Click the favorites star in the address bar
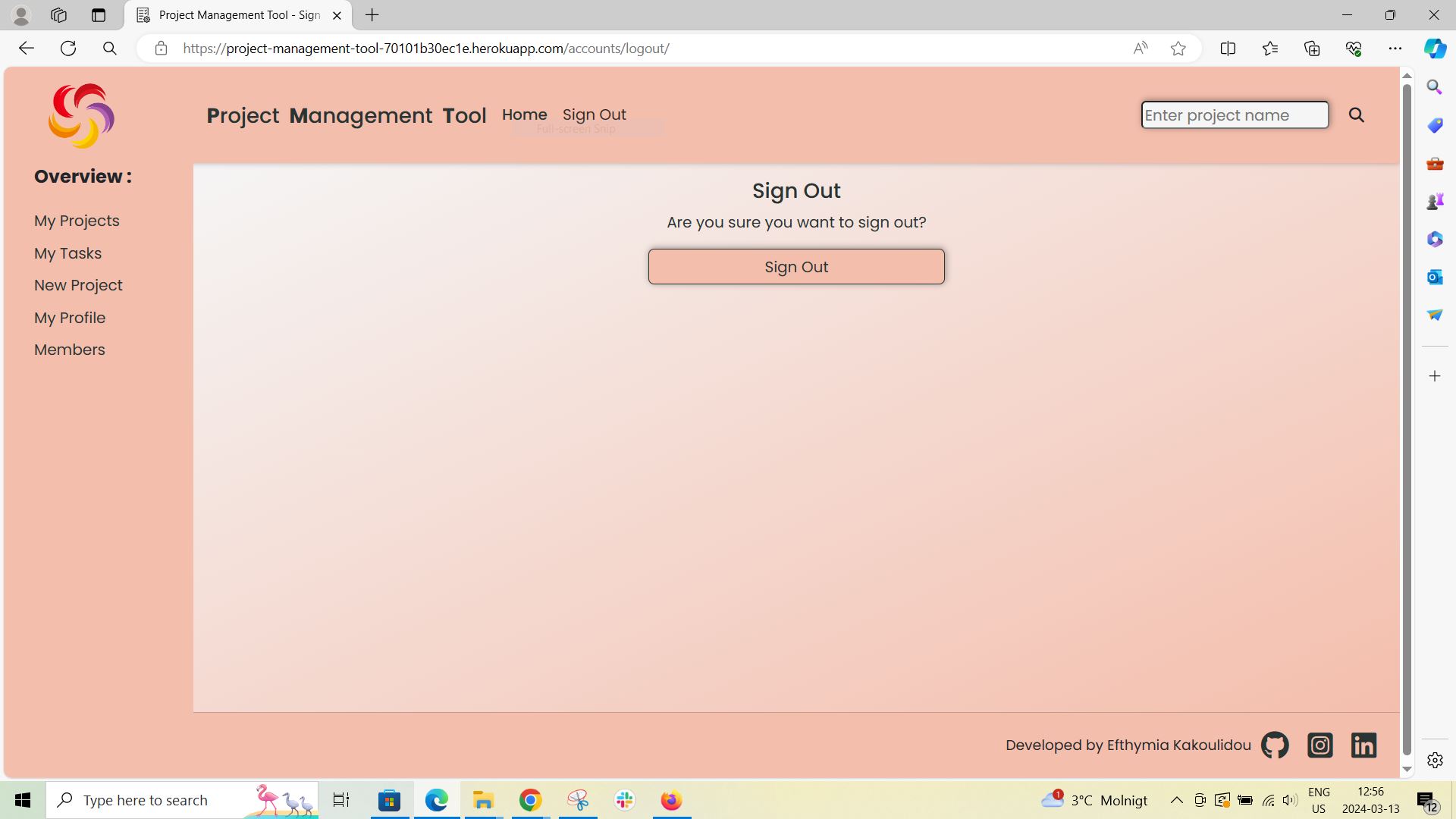The height and width of the screenshot is (819, 1456). (1178, 48)
